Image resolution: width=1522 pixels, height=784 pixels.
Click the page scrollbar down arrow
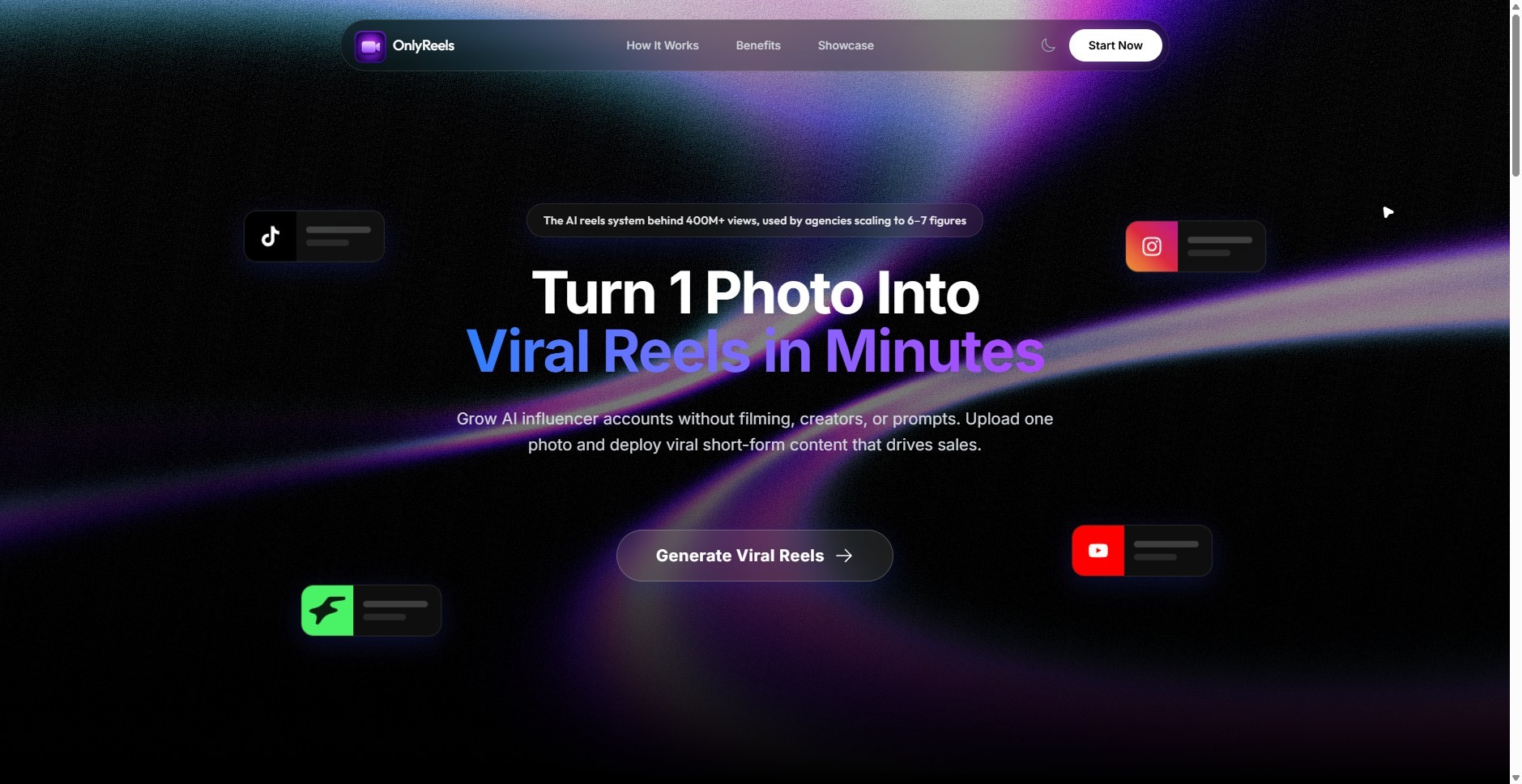coord(1516,778)
